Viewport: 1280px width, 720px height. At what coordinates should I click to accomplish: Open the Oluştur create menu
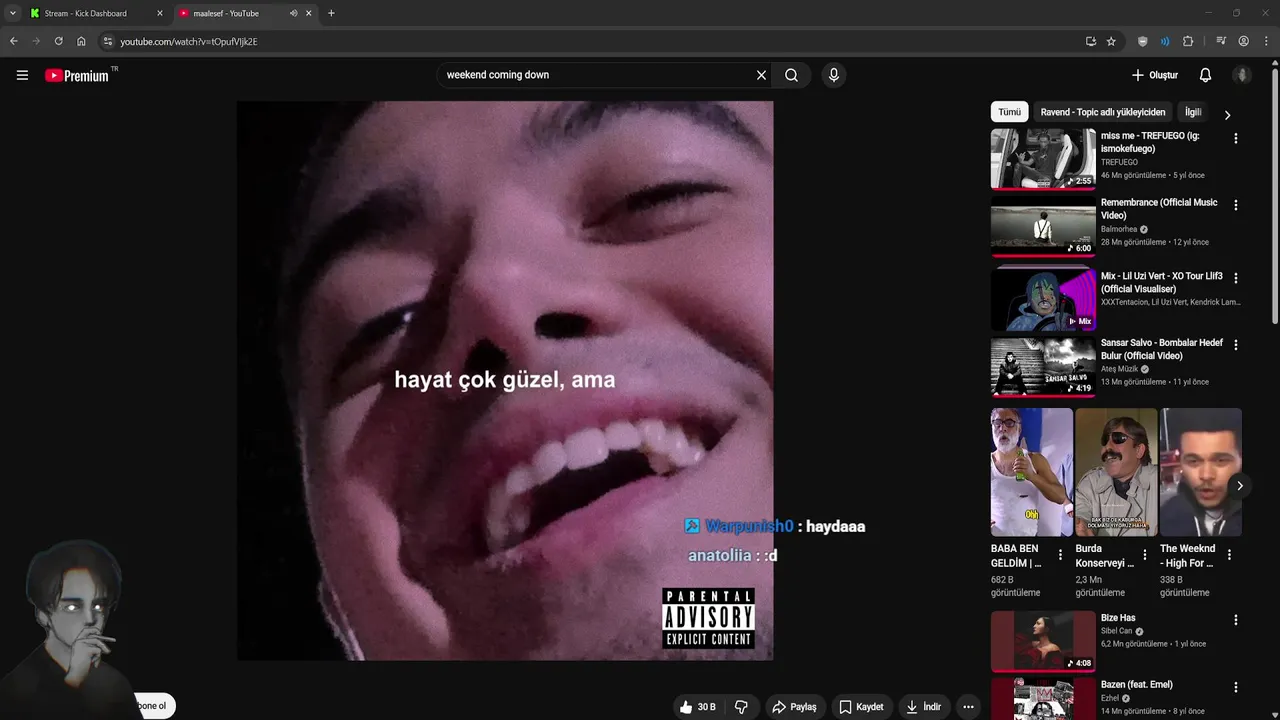(x=1155, y=75)
